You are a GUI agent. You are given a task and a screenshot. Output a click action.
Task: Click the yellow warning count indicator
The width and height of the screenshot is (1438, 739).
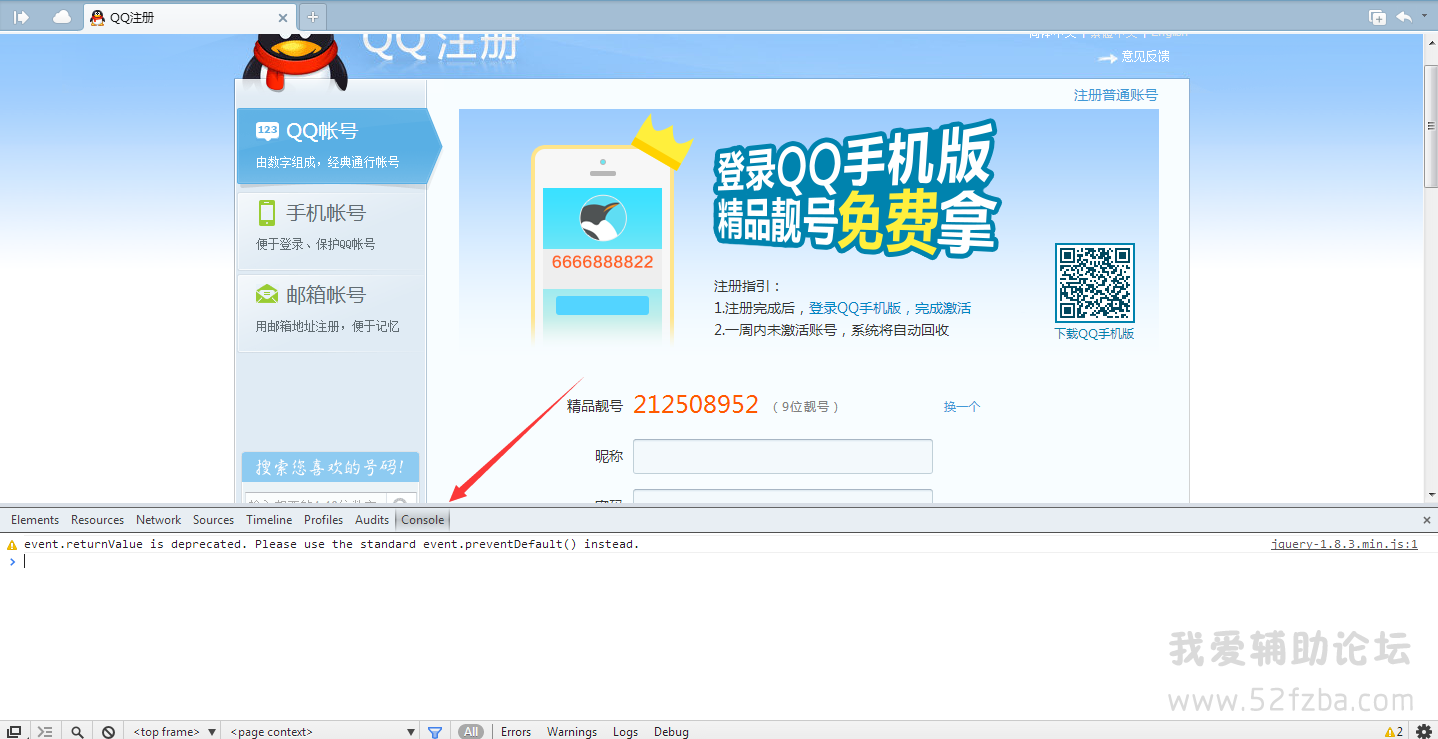pos(1393,731)
